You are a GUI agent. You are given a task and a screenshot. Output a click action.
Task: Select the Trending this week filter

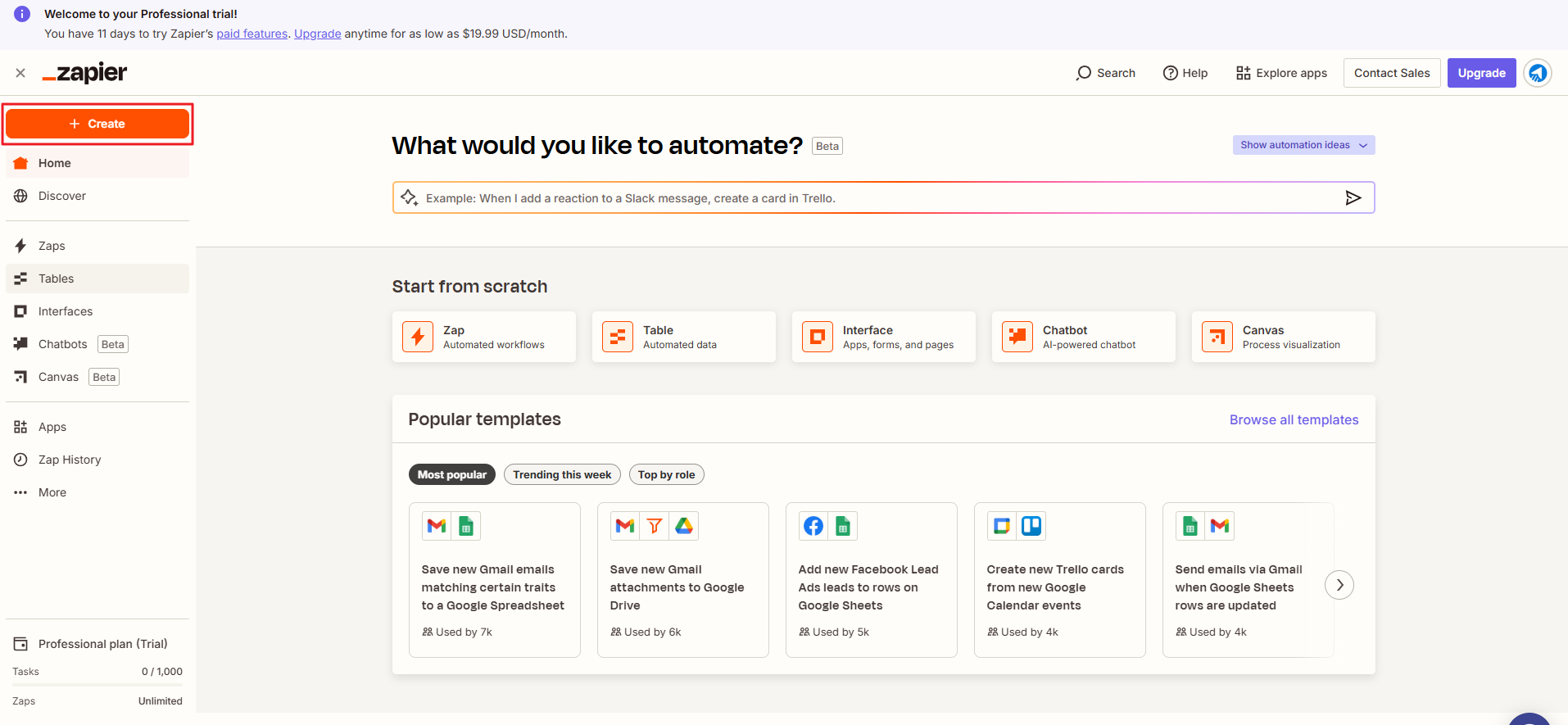coord(562,474)
